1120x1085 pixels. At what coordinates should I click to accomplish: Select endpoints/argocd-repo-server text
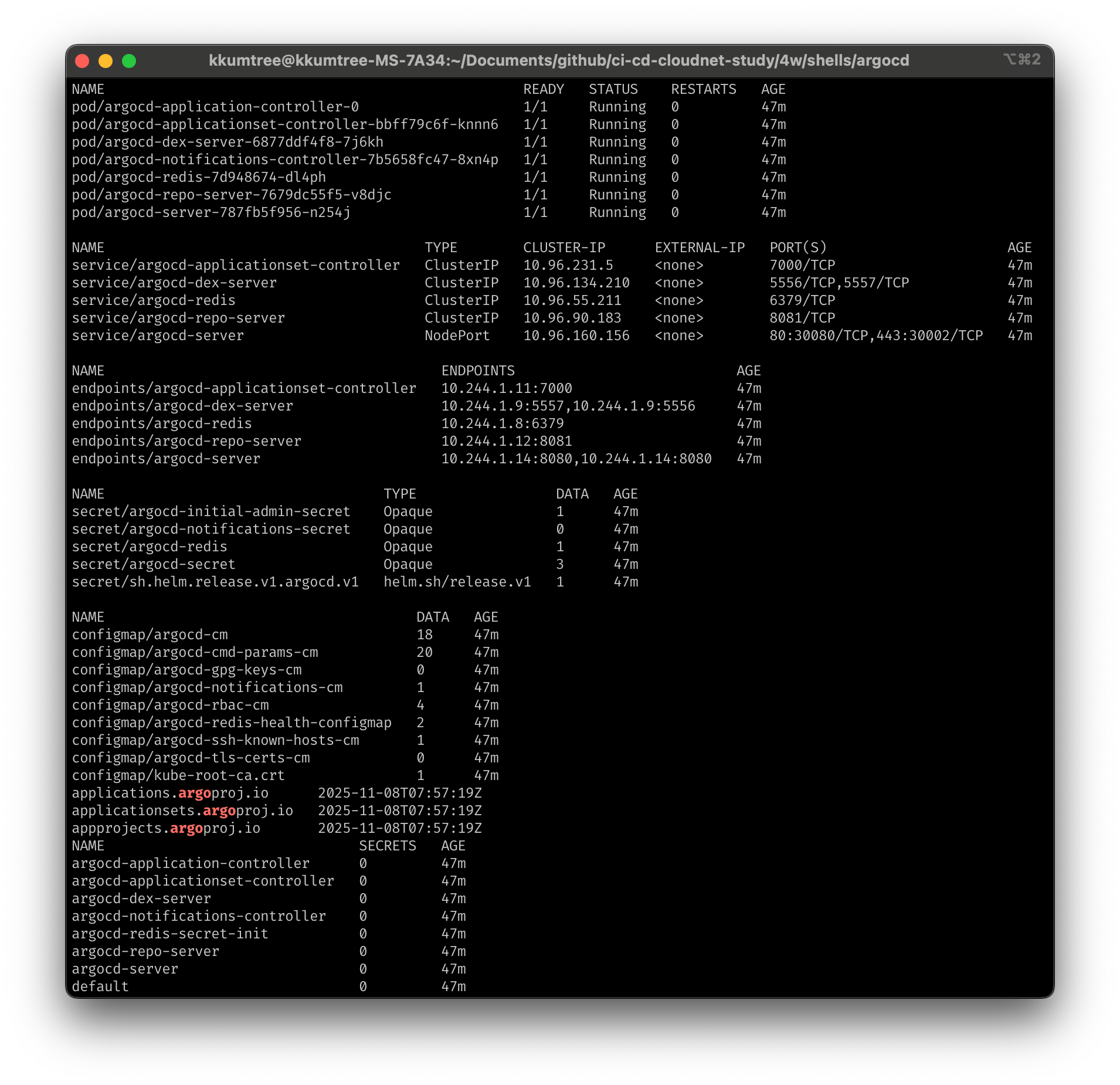pyautogui.click(x=186, y=442)
